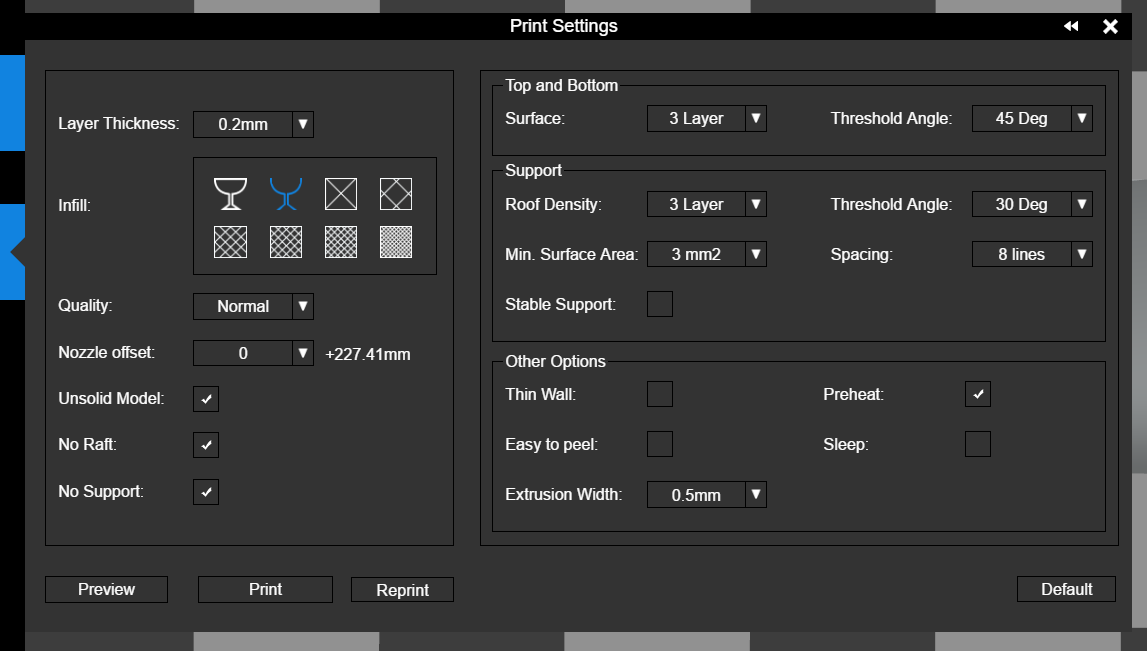Click the Layer Thickness: label
Screen dimensions: 1147x651
coord(119,124)
